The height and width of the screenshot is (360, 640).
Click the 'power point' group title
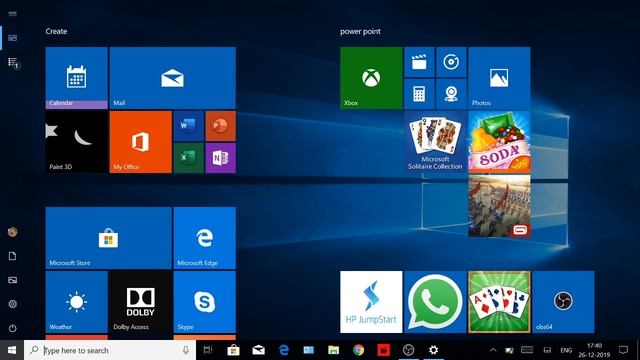(360, 31)
